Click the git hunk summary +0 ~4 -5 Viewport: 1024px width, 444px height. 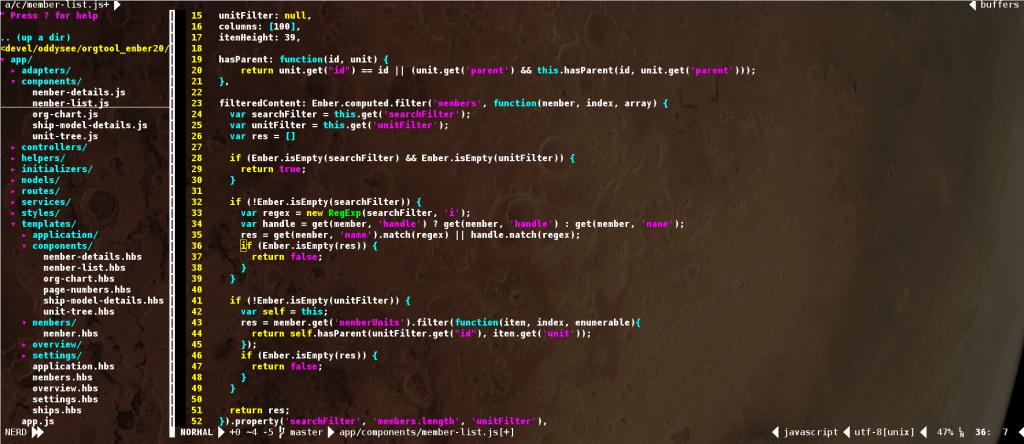(249, 433)
